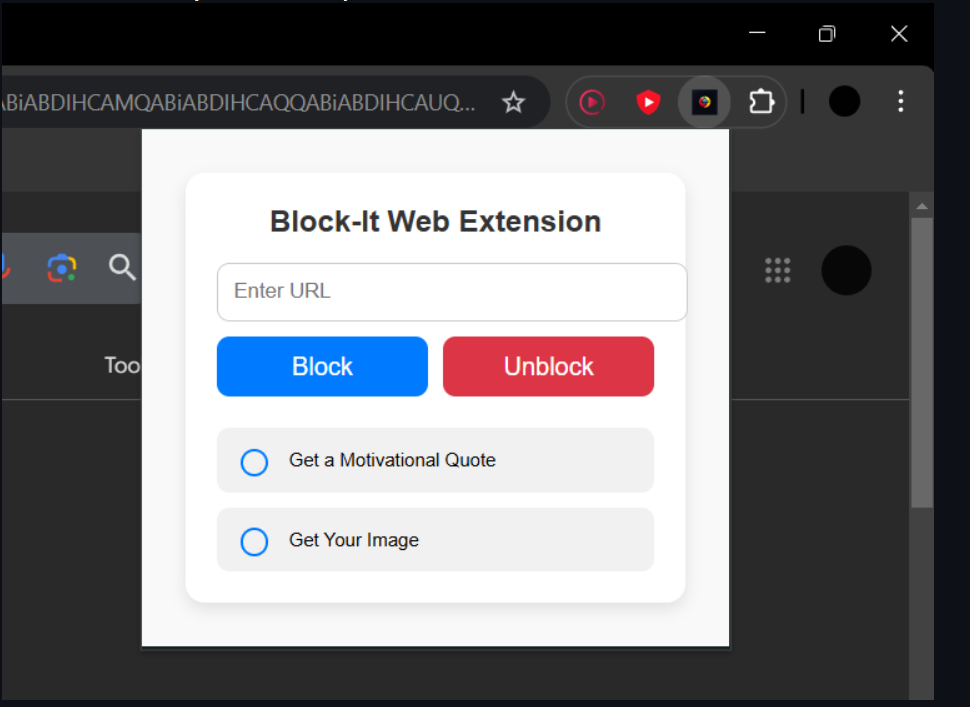Click the blue Block button
970x707 pixels.
322,366
